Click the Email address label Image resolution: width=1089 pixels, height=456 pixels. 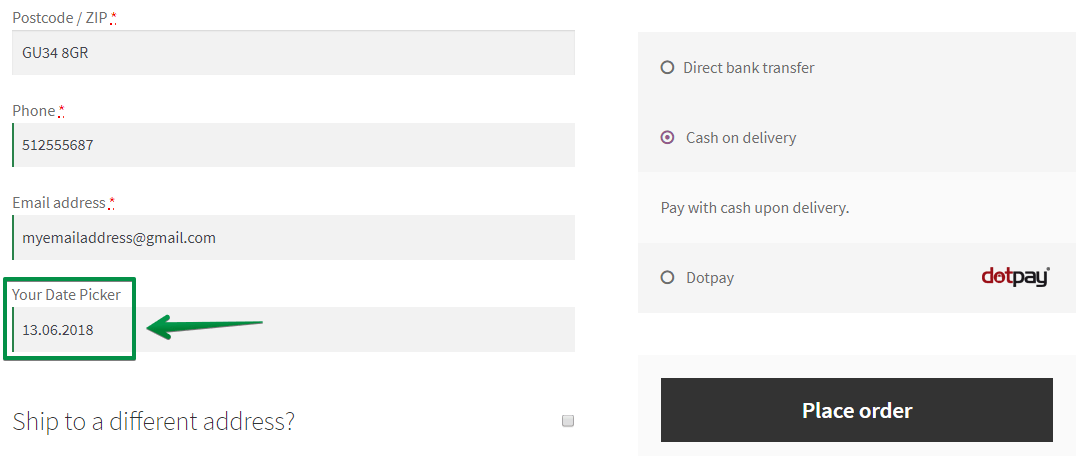coord(59,203)
